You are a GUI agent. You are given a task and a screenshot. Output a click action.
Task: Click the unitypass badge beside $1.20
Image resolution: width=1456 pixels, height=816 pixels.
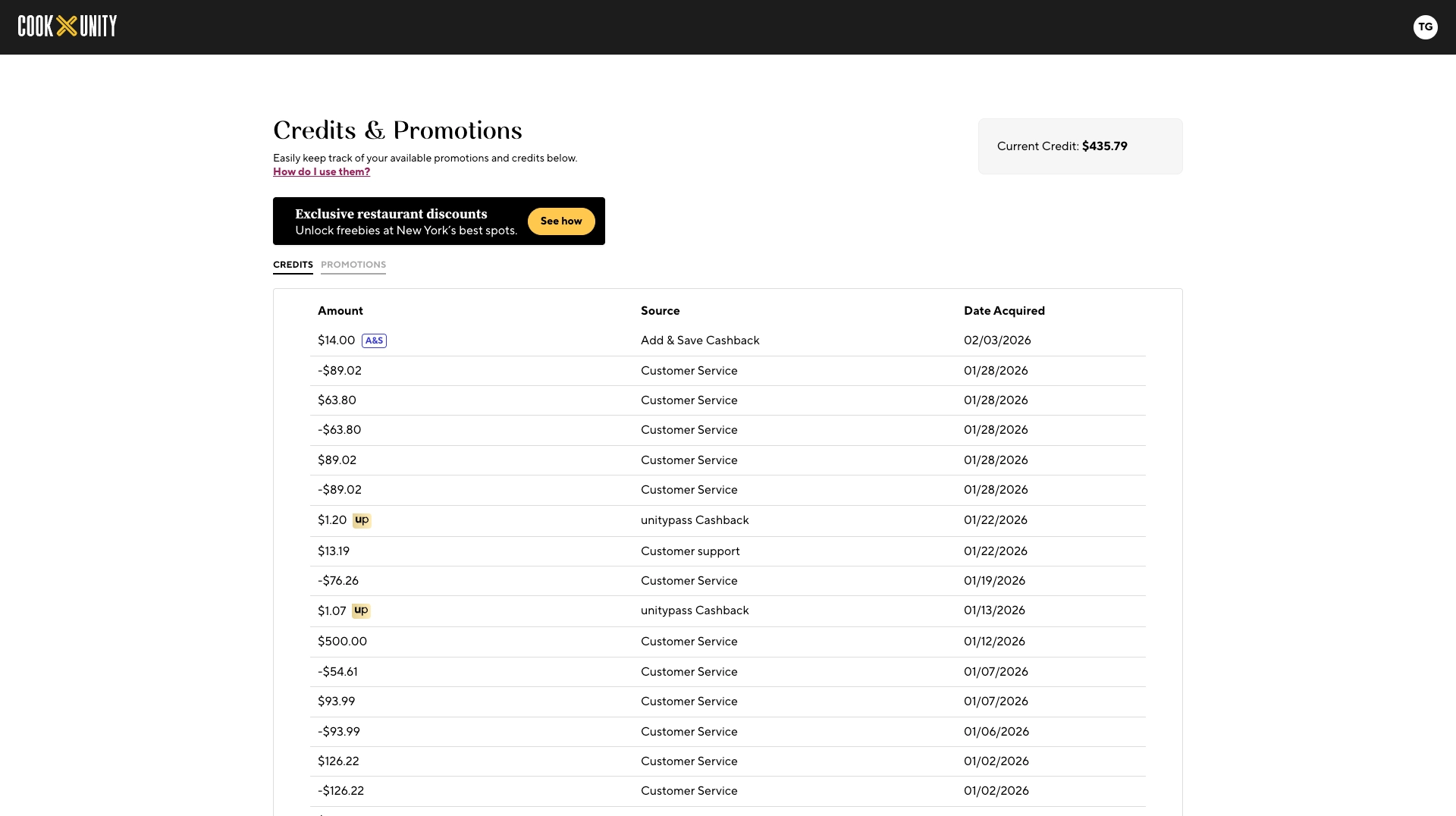(x=362, y=520)
